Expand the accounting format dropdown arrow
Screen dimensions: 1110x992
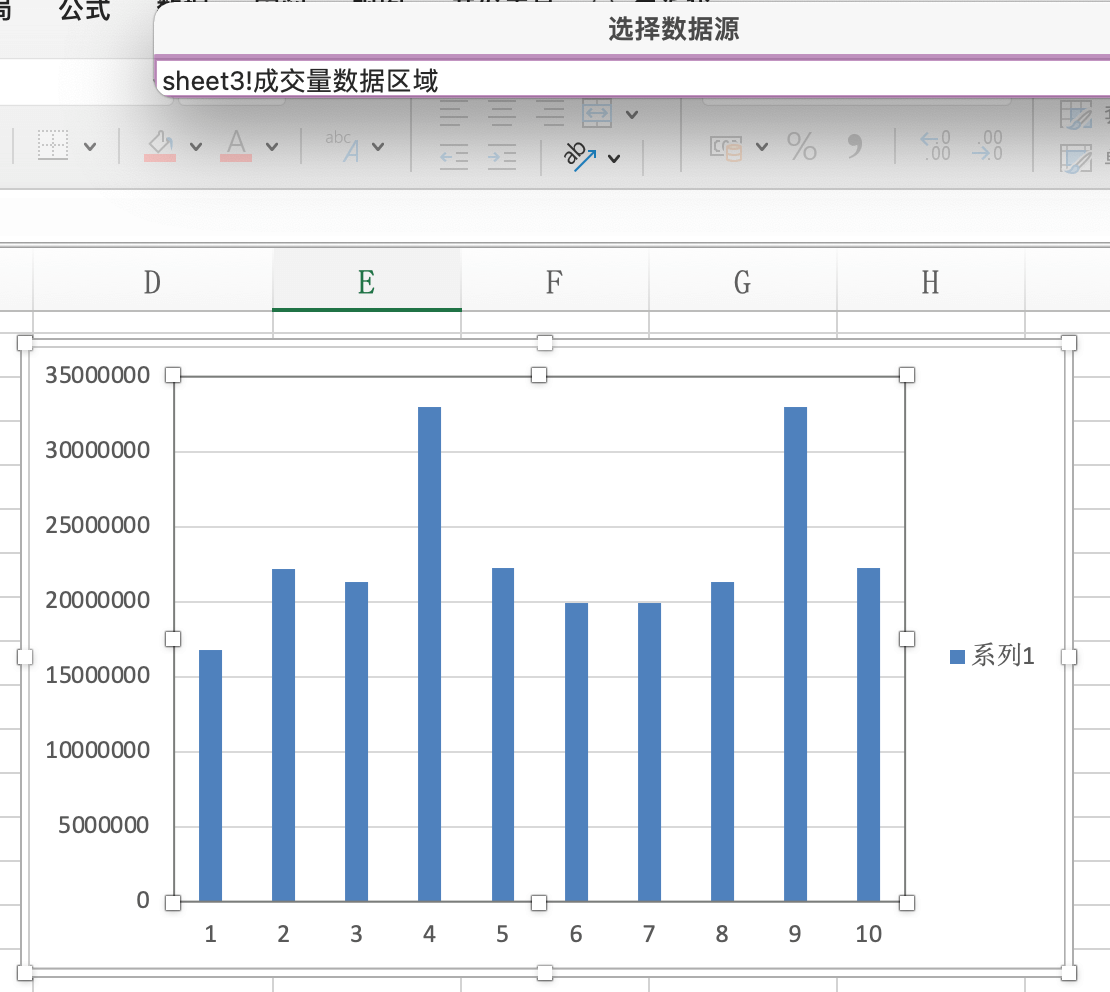(x=762, y=147)
